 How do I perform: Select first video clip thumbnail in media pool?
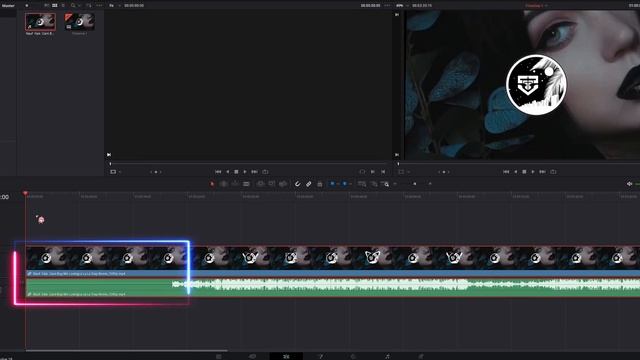(40, 22)
